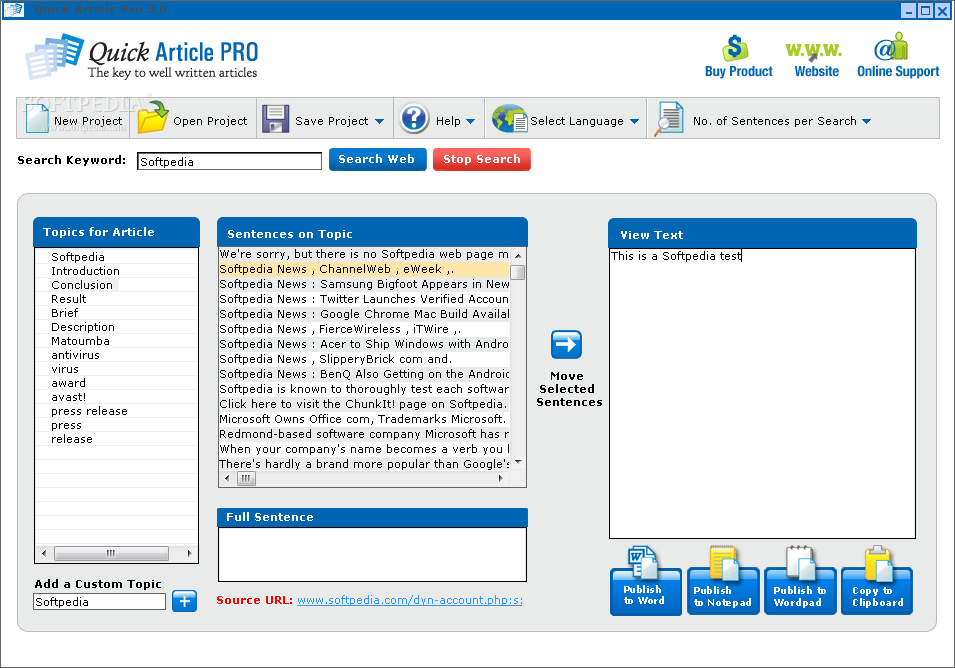Image resolution: width=955 pixels, height=668 pixels.
Task: Select the Introduction topic
Action: tap(85, 271)
